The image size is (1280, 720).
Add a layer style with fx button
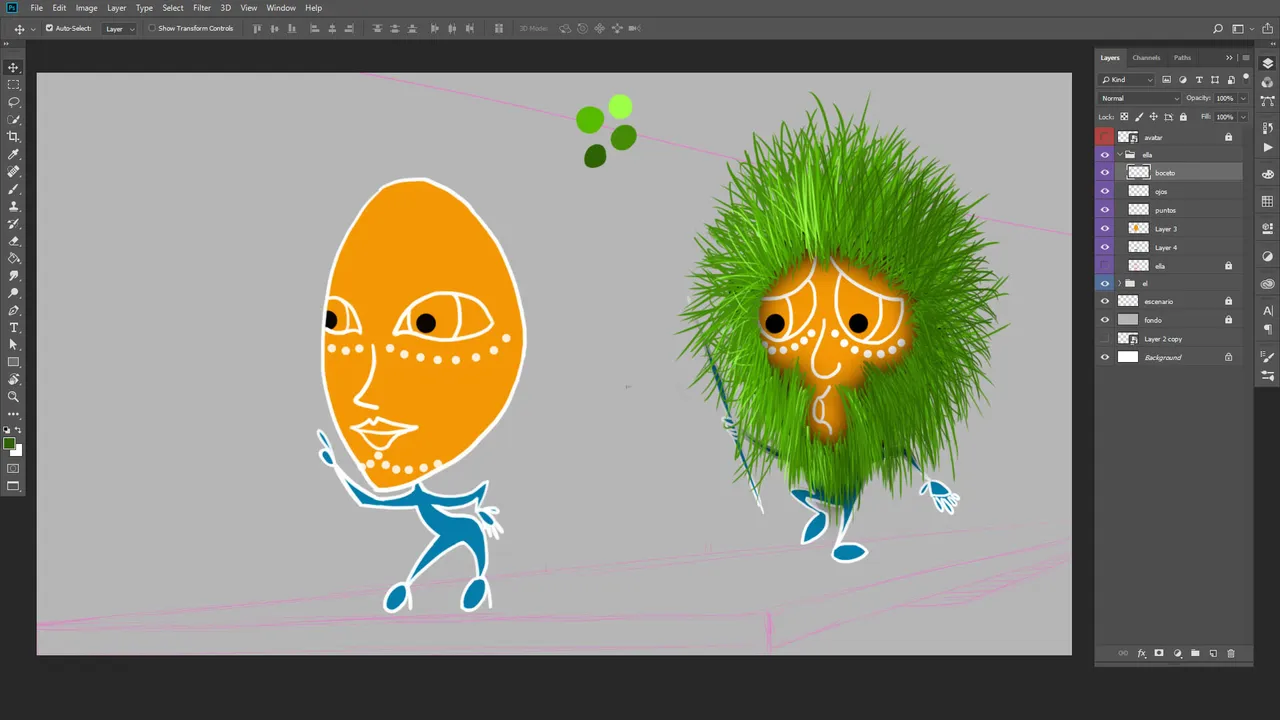(x=1141, y=653)
